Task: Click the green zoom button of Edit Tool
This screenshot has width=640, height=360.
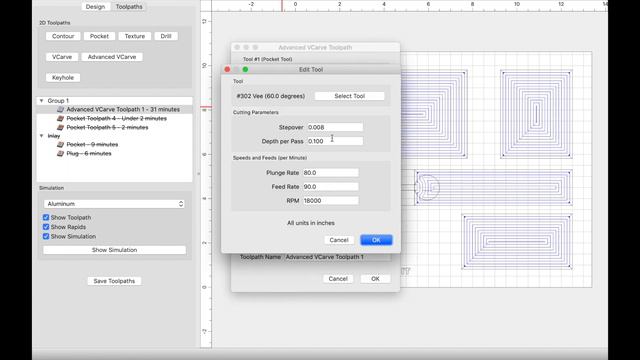Action: (x=245, y=69)
